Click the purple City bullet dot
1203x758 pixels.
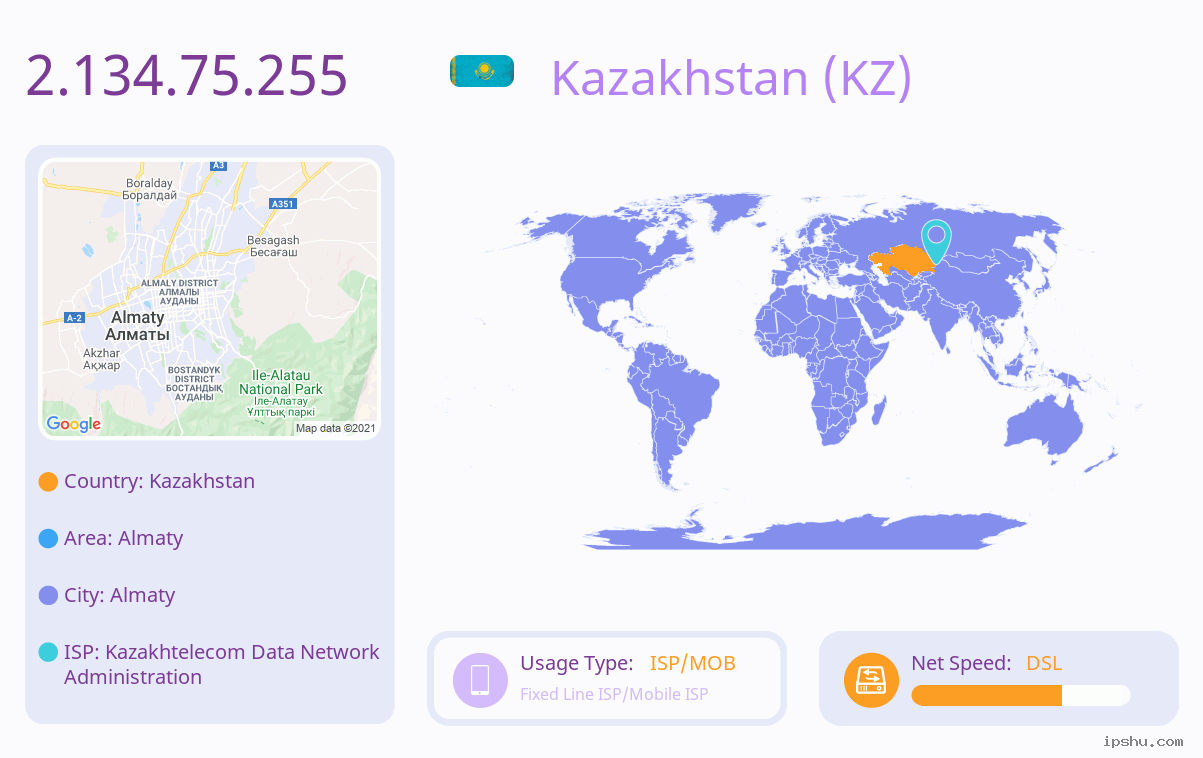(48, 596)
